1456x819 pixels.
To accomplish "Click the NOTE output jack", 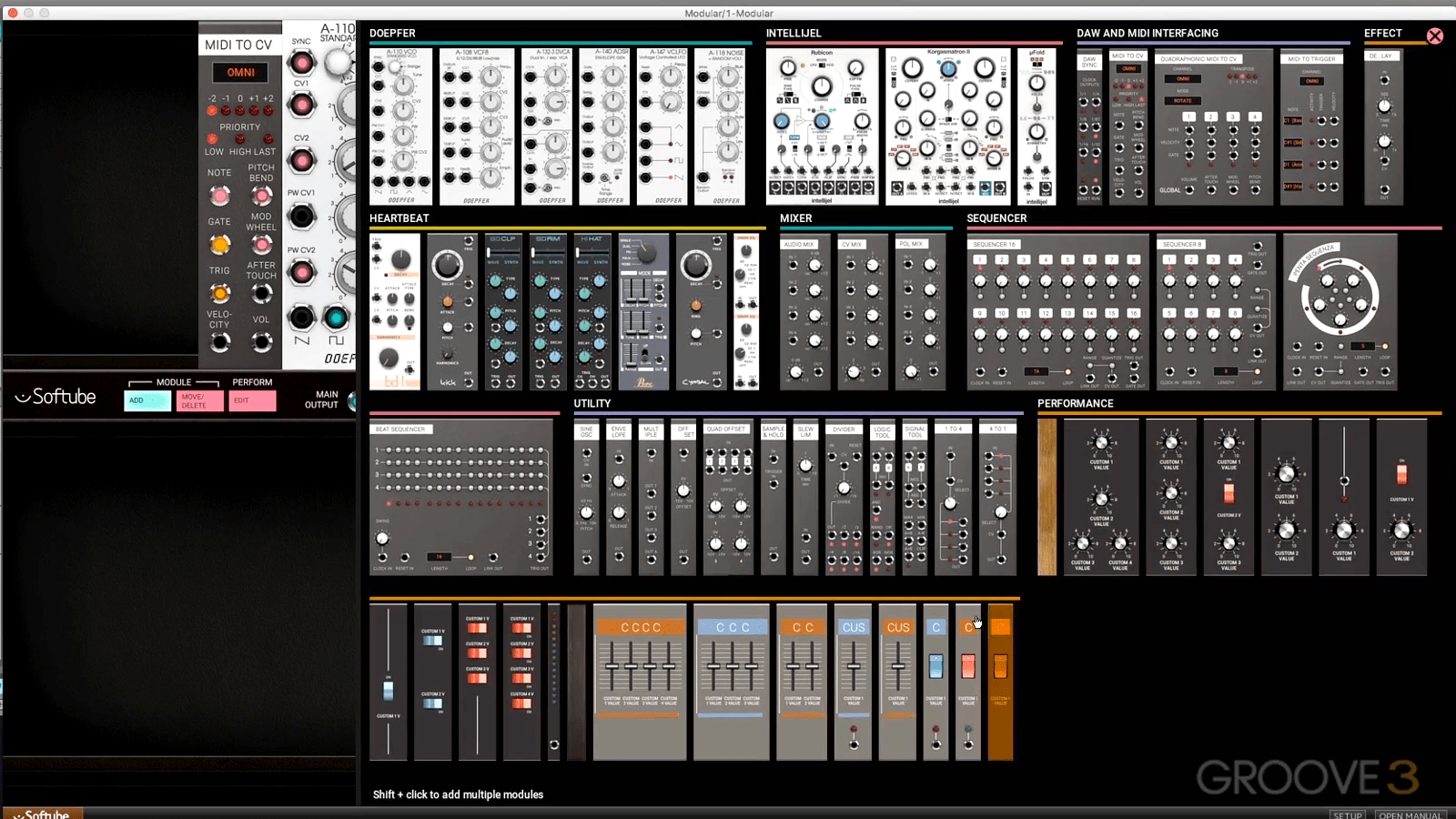I will tap(219, 195).
